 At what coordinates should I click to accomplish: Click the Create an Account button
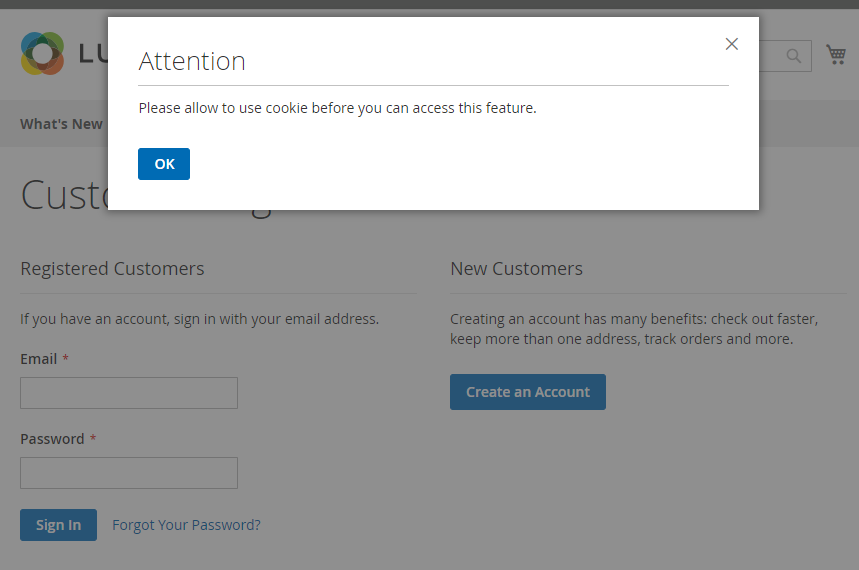tap(527, 392)
